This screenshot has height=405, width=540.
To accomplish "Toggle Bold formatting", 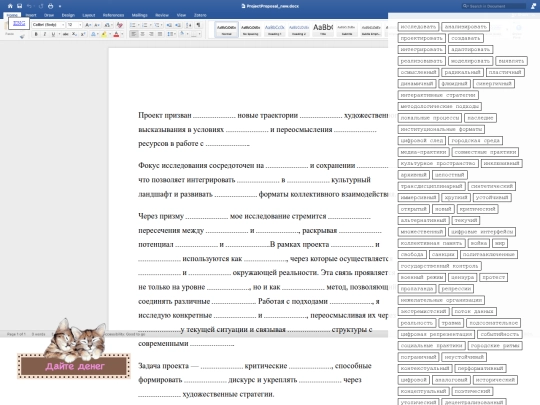I will click(x=36, y=34).
